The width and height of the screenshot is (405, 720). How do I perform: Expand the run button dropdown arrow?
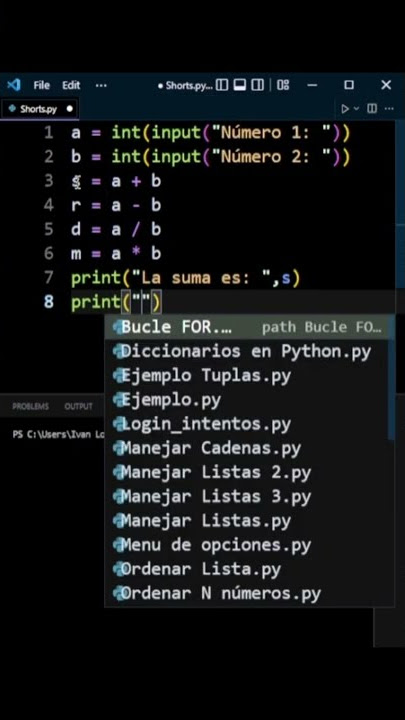click(356, 109)
